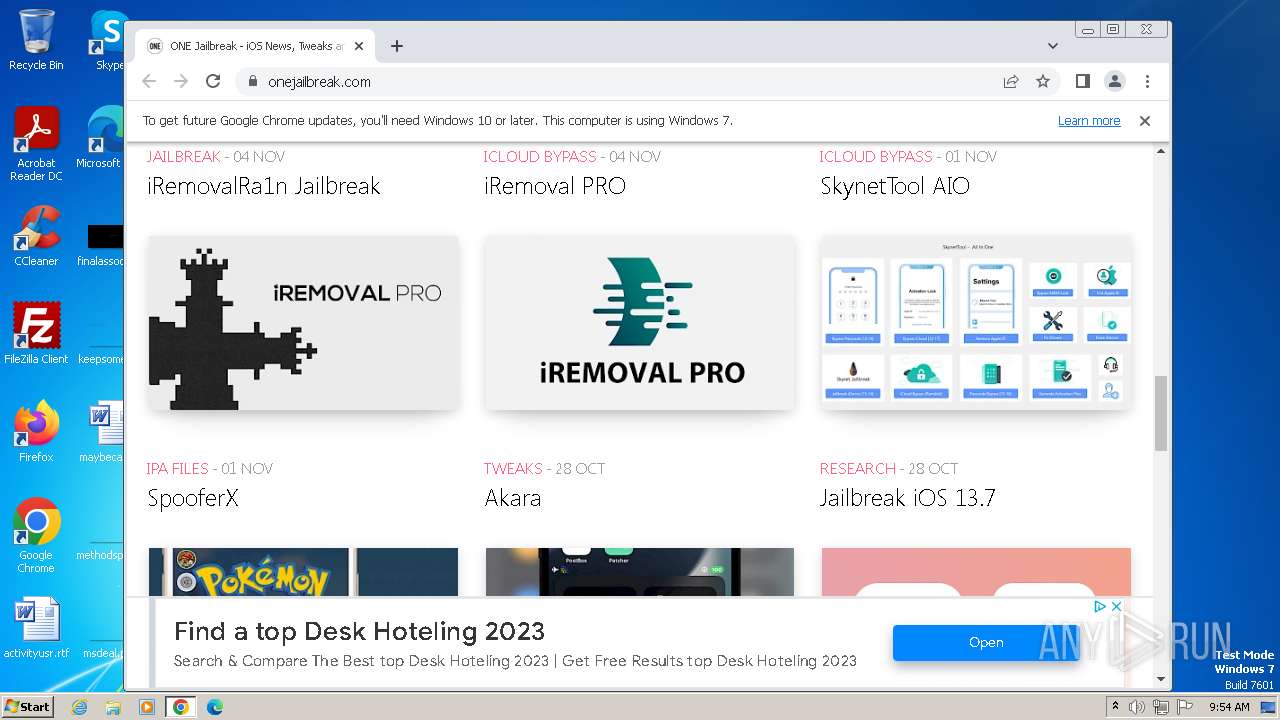The height and width of the screenshot is (720, 1280).
Task: Expand the tab search chevron
Action: point(1053,46)
